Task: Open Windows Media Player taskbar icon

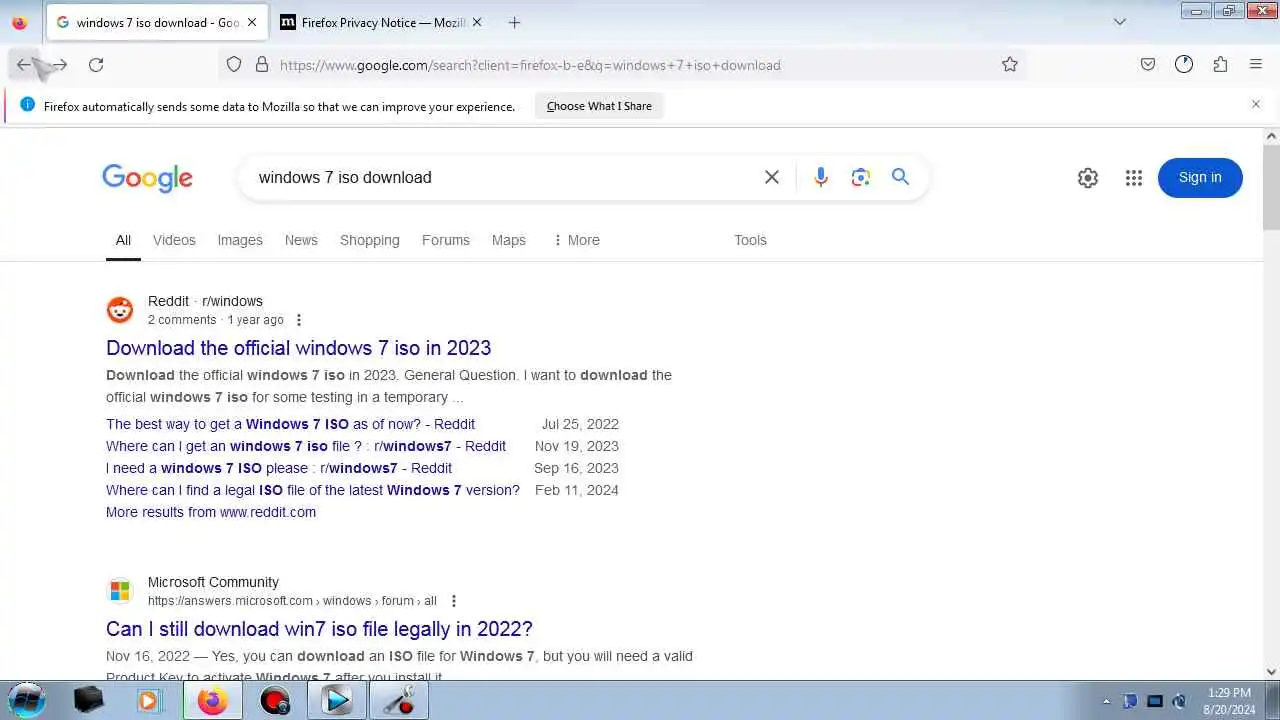Action: click(x=148, y=701)
